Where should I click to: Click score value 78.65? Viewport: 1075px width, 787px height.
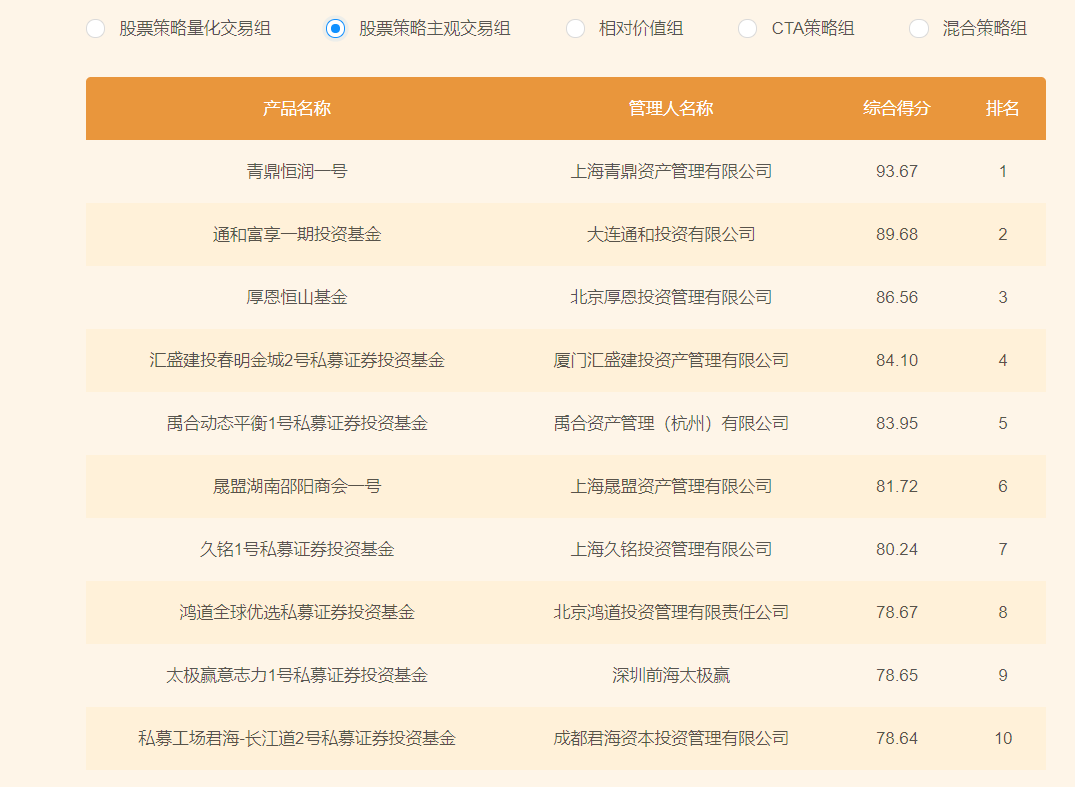(897, 676)
